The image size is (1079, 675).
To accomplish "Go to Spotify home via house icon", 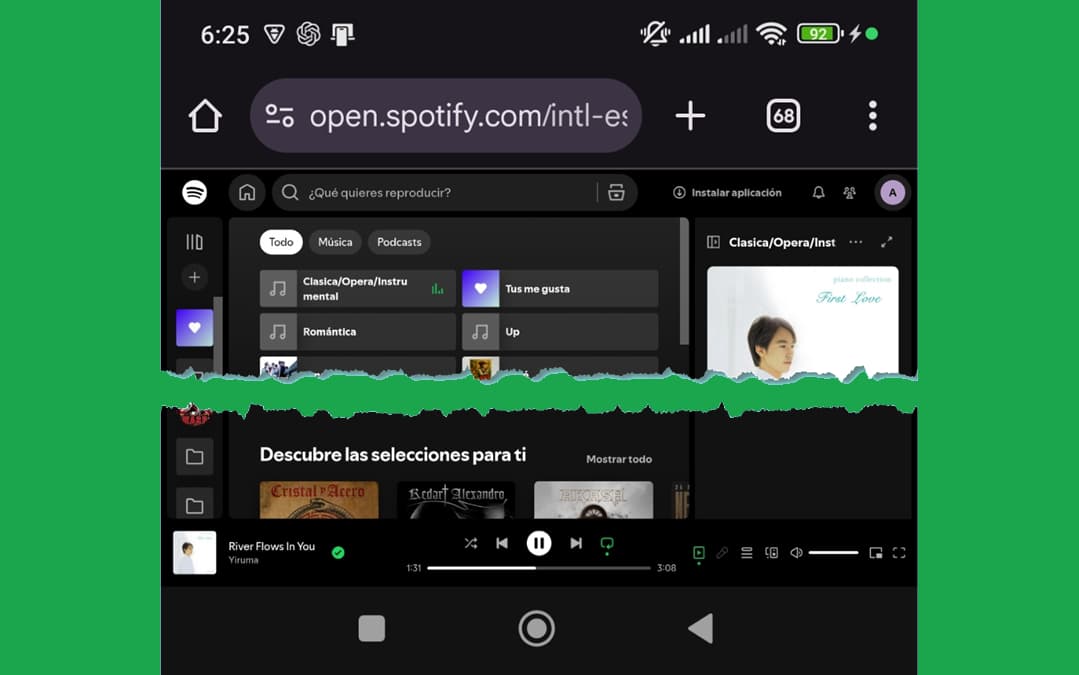I will click(x=247, y=192).
